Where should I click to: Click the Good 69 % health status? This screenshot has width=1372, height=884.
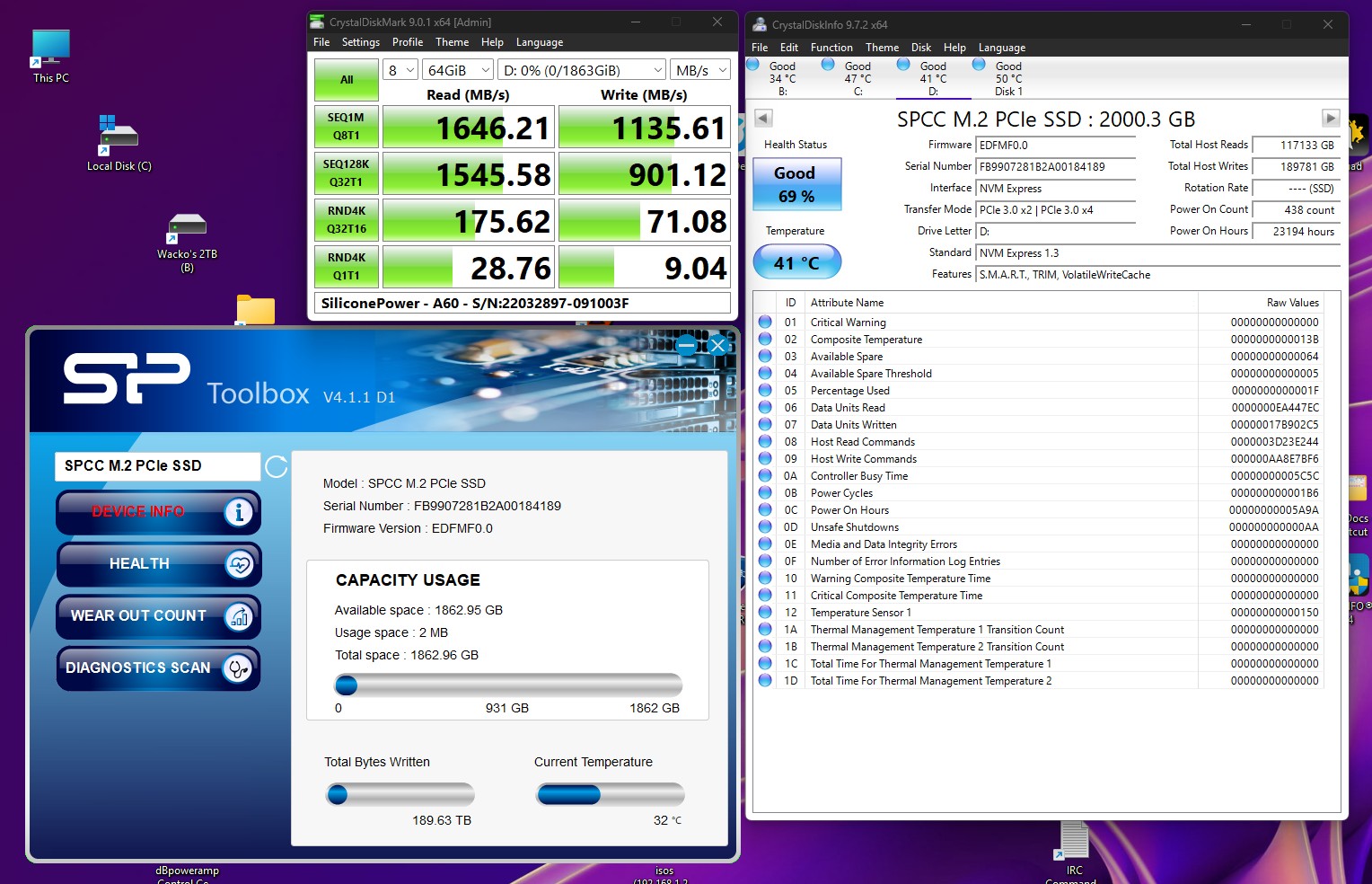coord(795,184)
